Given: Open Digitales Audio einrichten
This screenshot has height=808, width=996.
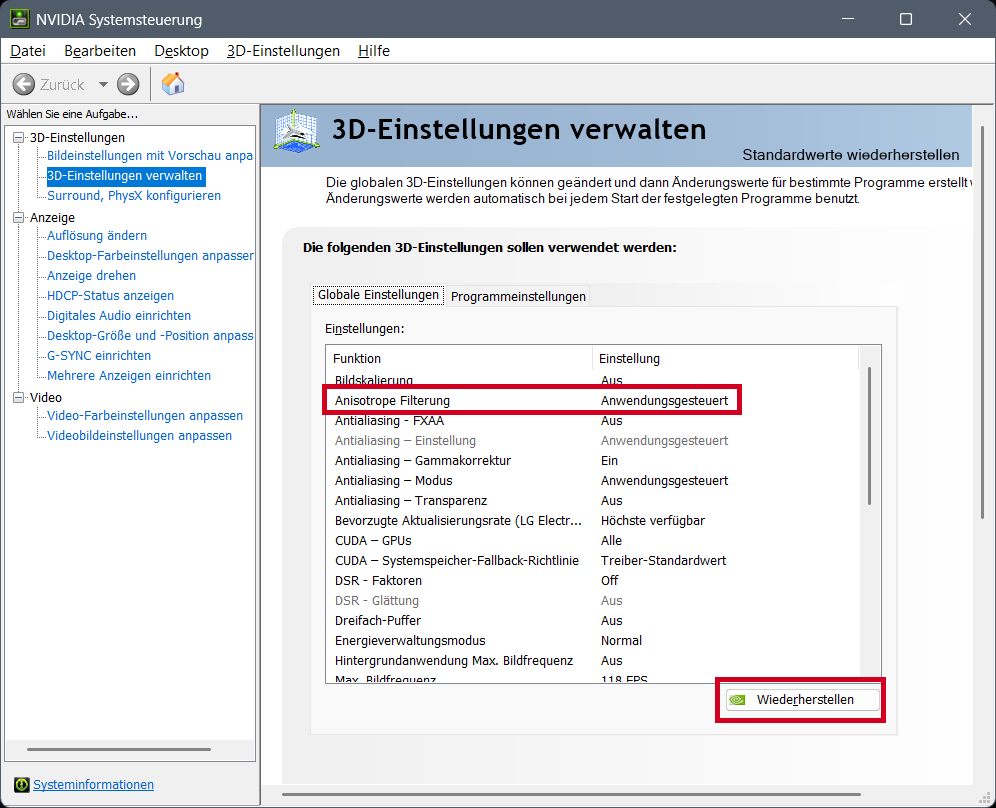Looking at the screenshot, I should point(119,316).
